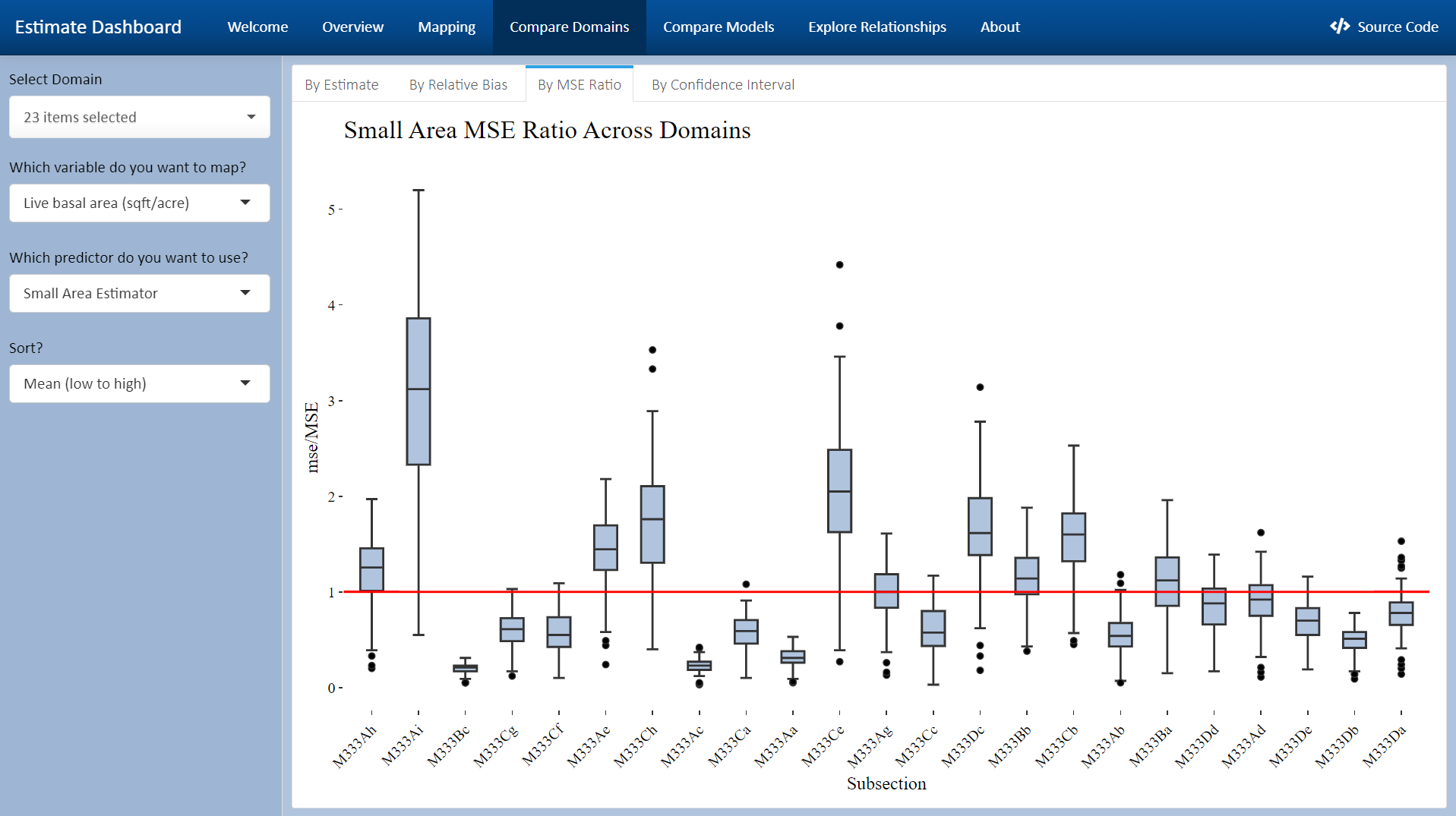This screenshot has height=816, width=1456.
Task: Click the highest outlier point of M333Ce
Action: [839, 265]
